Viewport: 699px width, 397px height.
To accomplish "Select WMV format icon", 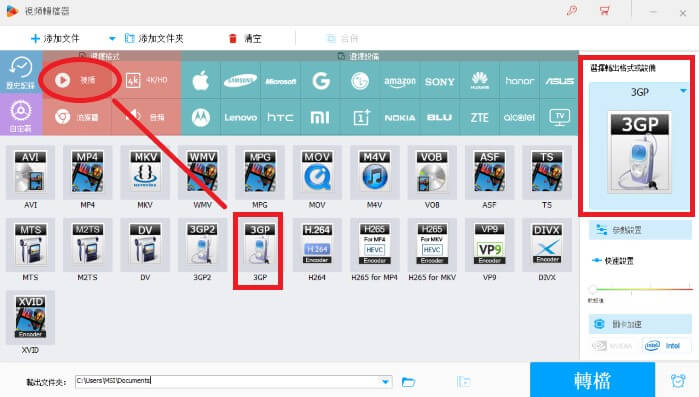I will click(x=202, y=172).
